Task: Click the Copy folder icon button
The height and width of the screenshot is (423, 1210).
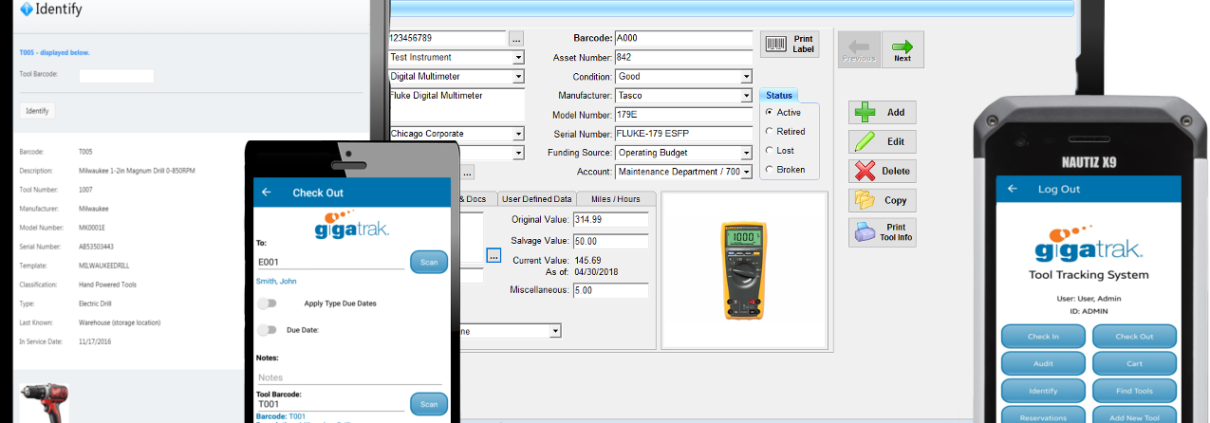Action: pos(882,200)
